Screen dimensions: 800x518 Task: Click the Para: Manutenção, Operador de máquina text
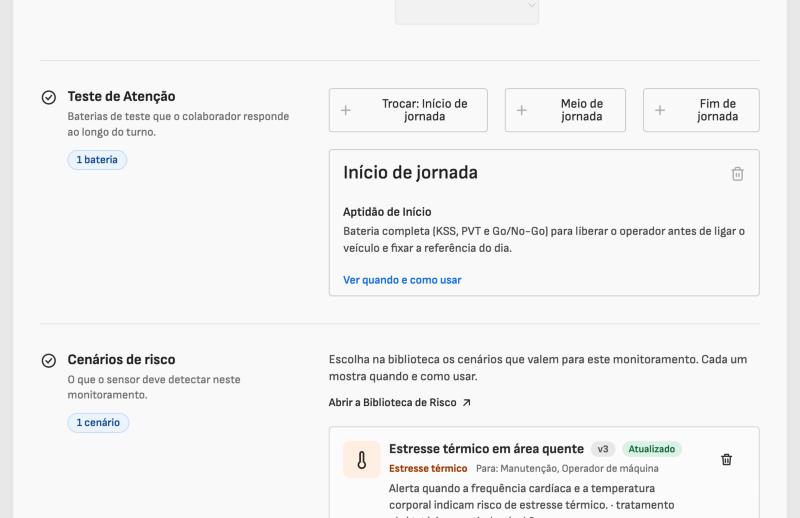point(567,468)
